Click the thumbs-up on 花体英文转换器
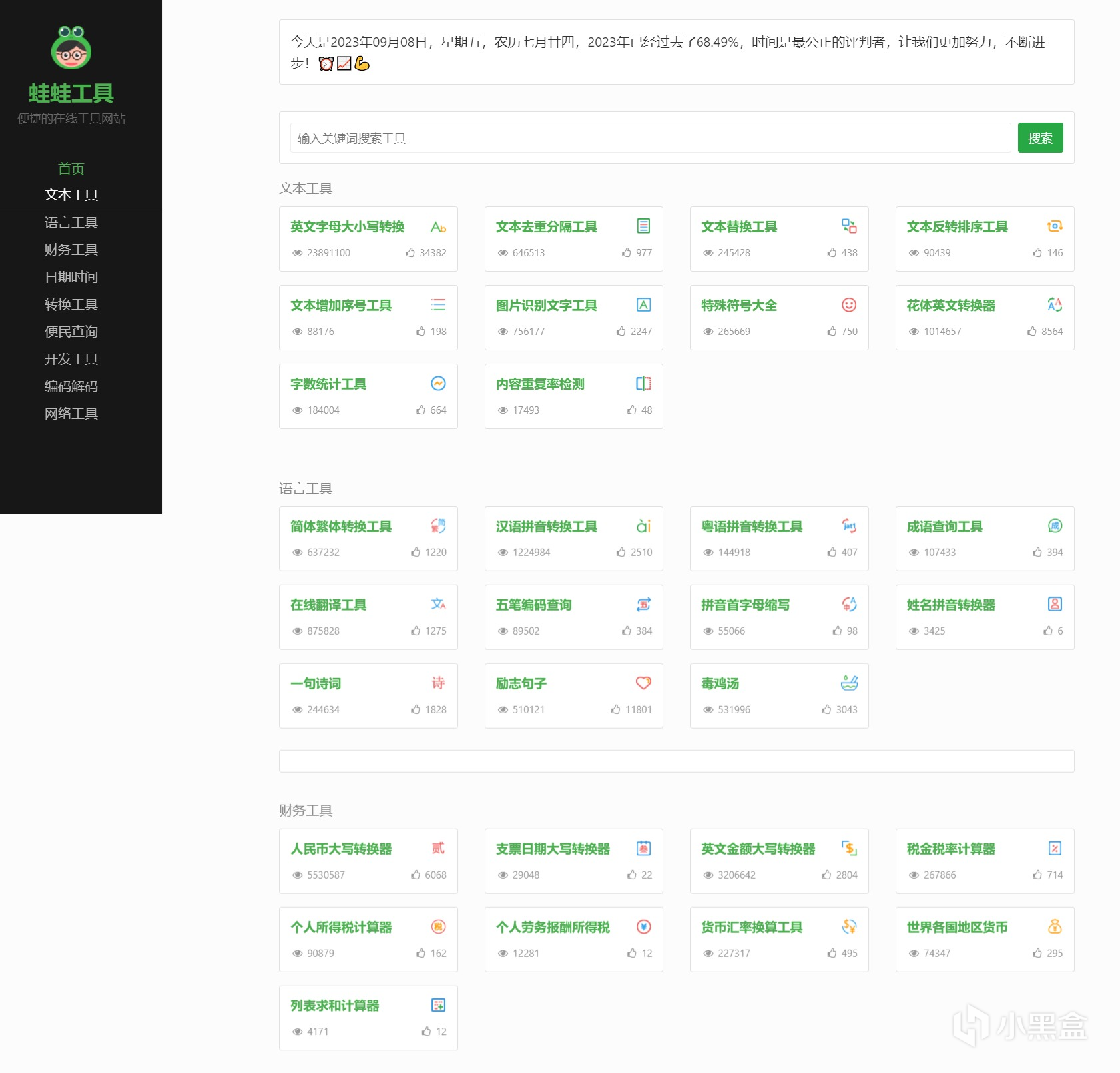Screen dimensions: 1120x1073 pyautogui.click(x=1031, y=331)
